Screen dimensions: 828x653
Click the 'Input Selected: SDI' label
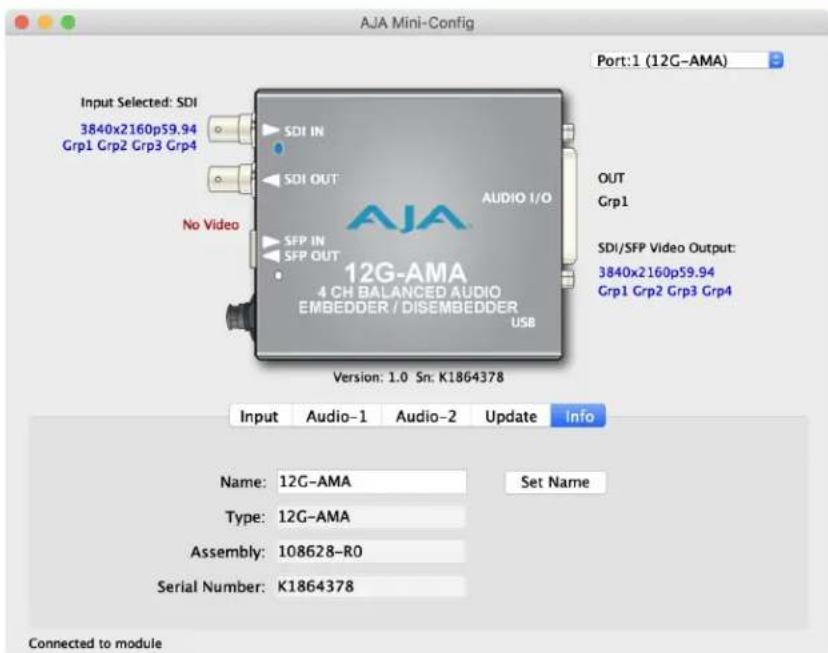[138, 102]
